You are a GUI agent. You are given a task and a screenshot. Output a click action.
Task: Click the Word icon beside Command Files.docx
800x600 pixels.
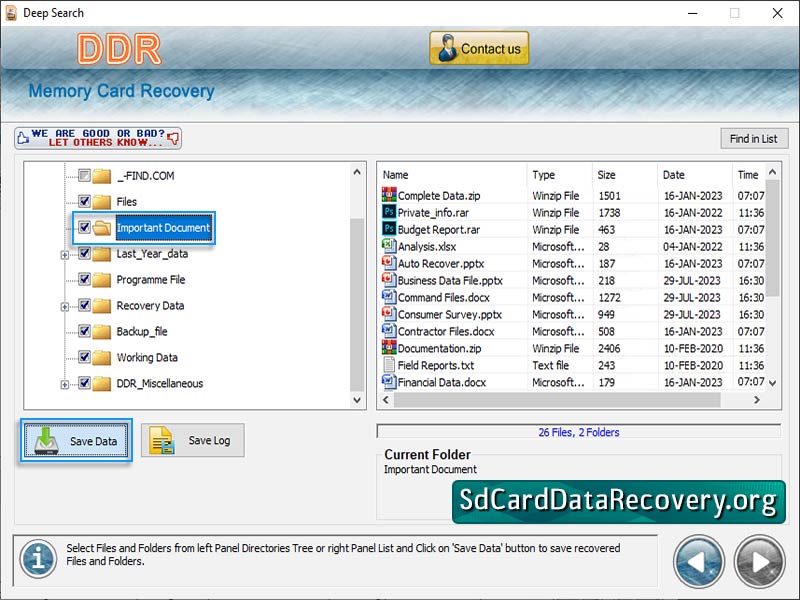[x=389, y=297]
